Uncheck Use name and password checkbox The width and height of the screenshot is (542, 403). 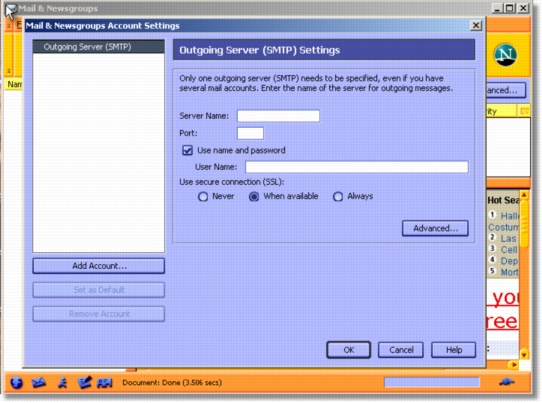pos(187,150)
